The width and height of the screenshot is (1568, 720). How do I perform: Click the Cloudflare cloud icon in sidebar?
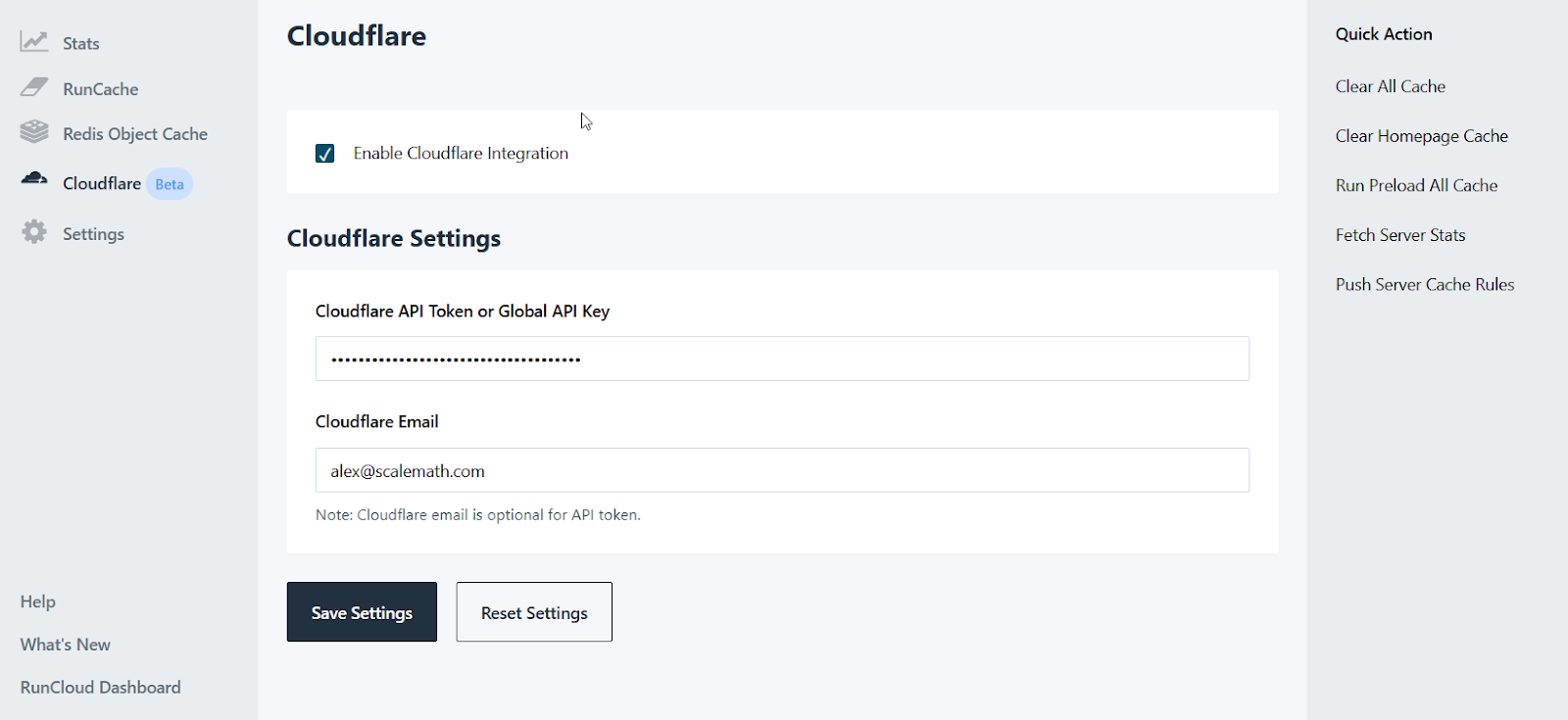tap(34, 178)
